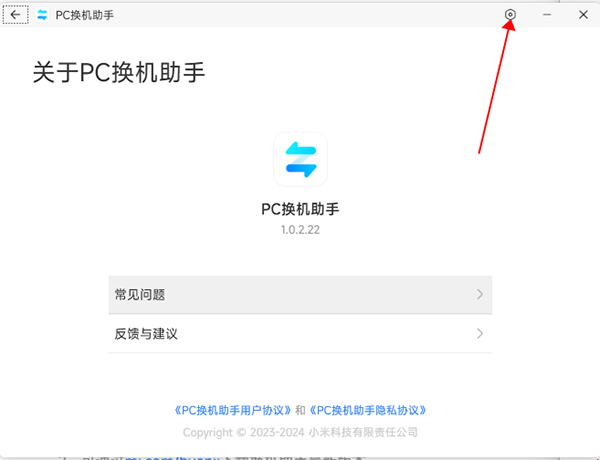The height and width of the screenshot is (460, 600).
Task: Click the PC换机助手 title bar text
Action: (85, 15)
